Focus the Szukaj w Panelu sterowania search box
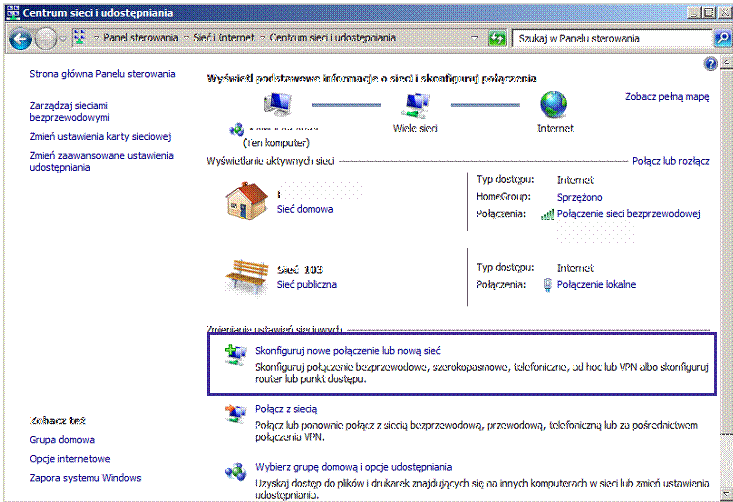Image resolution: width=733 pixels, height=502 pixels. pos(612,38)
